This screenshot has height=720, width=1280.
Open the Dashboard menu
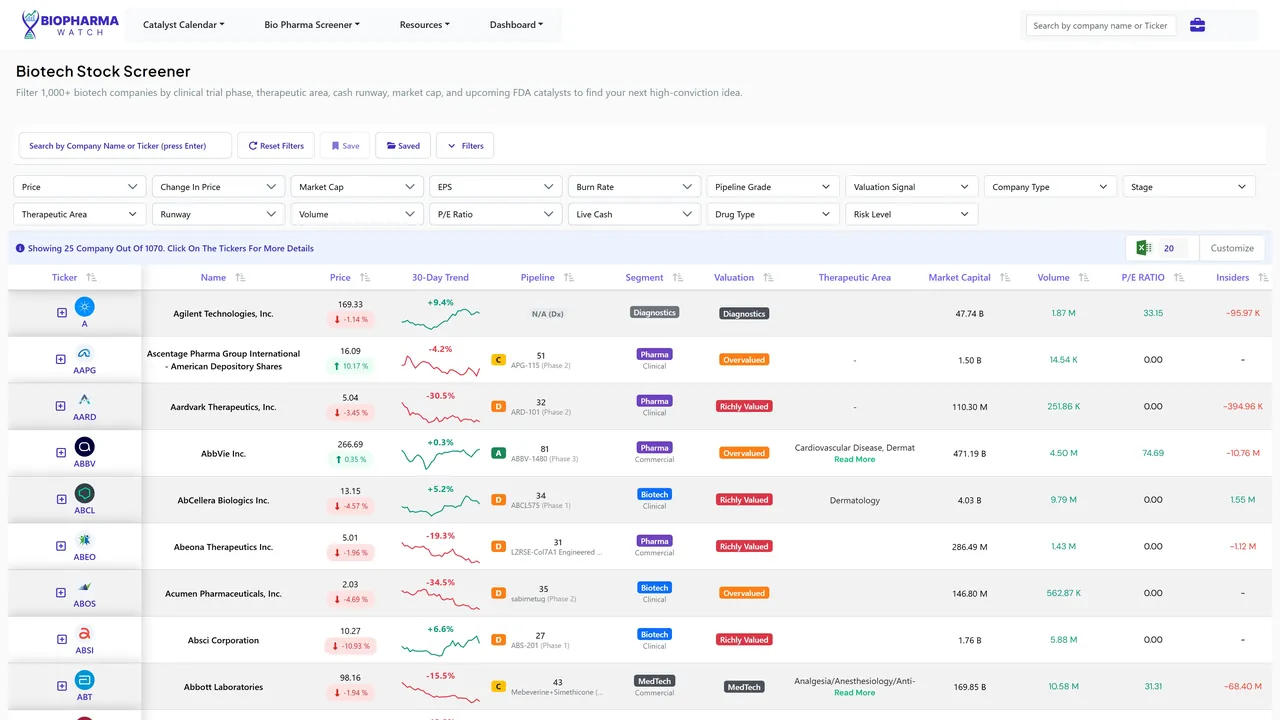pyautogui.click(x=516, y=25)
